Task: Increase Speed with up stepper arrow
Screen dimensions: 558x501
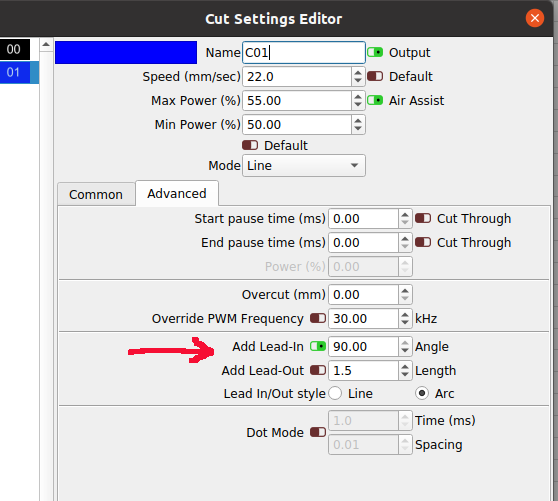Action: point(358,72)
